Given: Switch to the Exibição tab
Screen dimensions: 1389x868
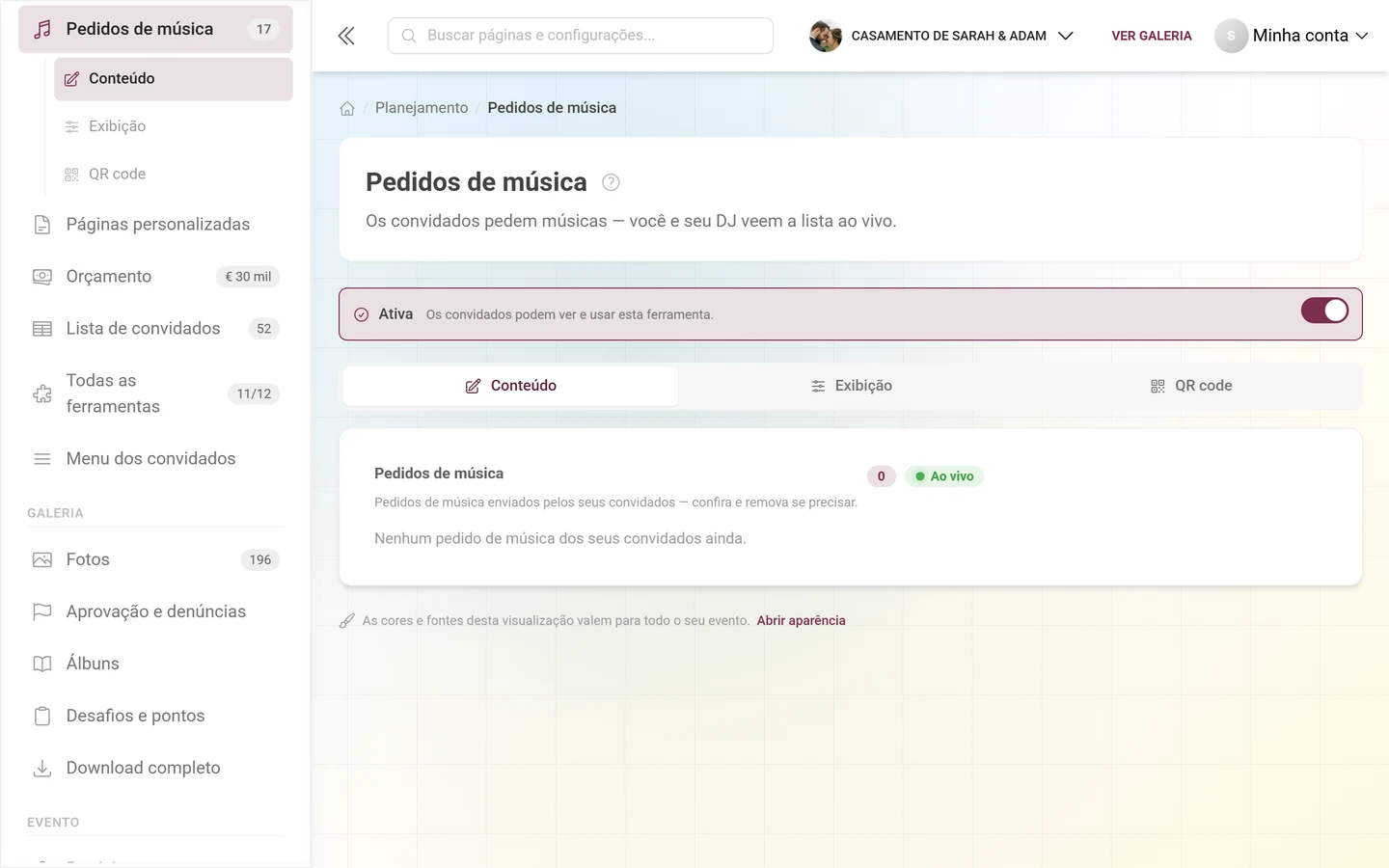Looking at the screenshot, I should tap(851, 386).
